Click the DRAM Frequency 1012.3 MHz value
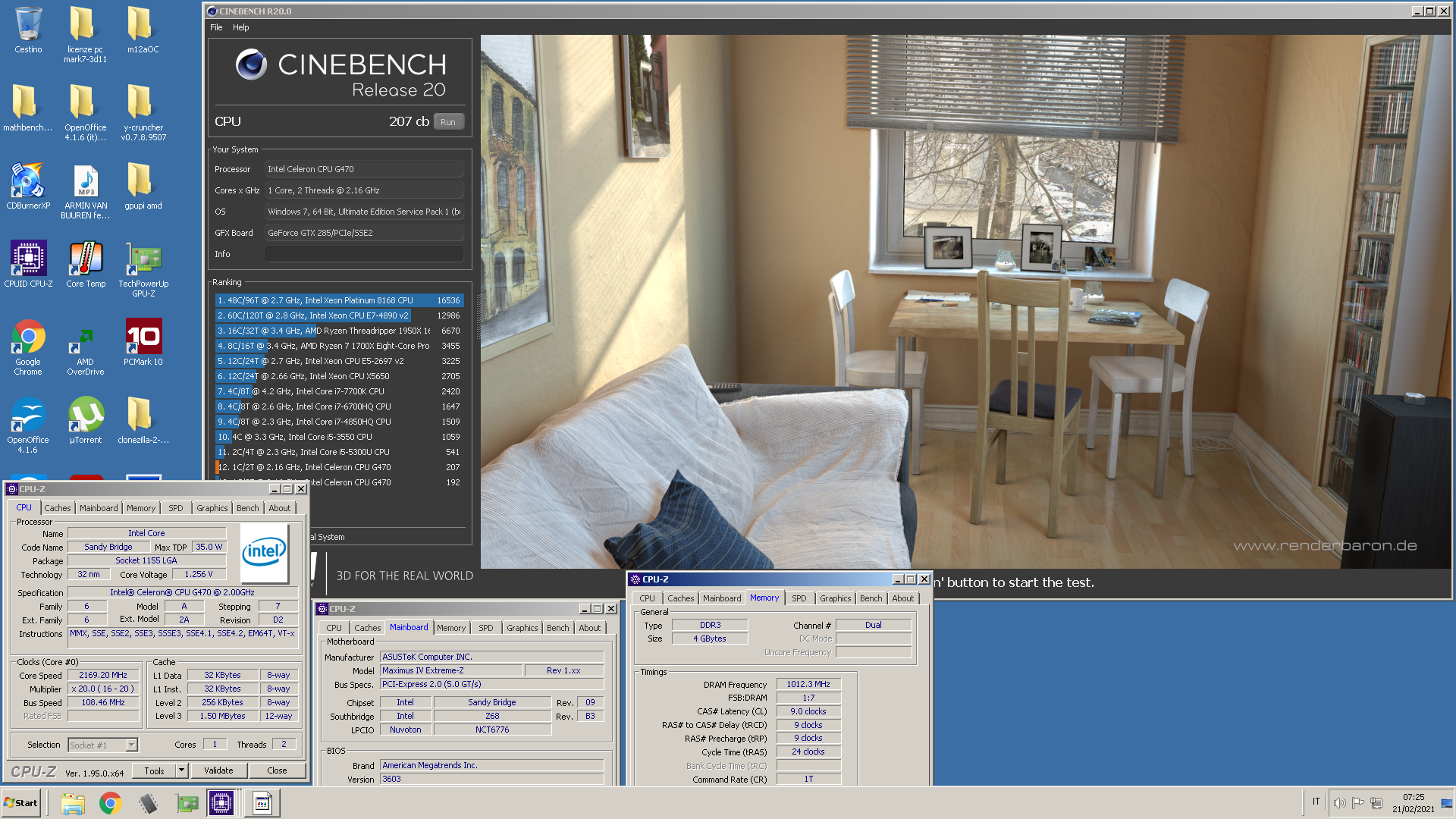The height and width of the screenshot is (819, 1456). click(x=808, y=684)
